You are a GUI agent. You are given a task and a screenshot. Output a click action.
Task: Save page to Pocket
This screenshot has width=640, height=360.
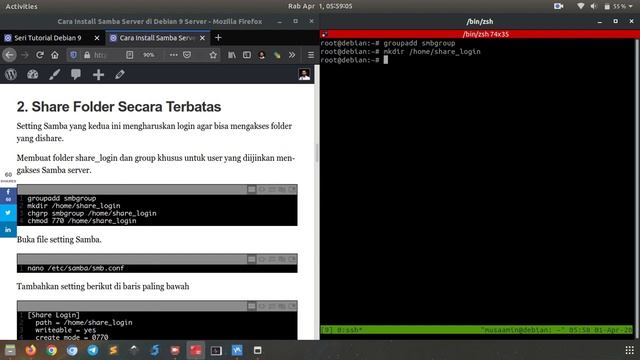(x=187, y=55)
